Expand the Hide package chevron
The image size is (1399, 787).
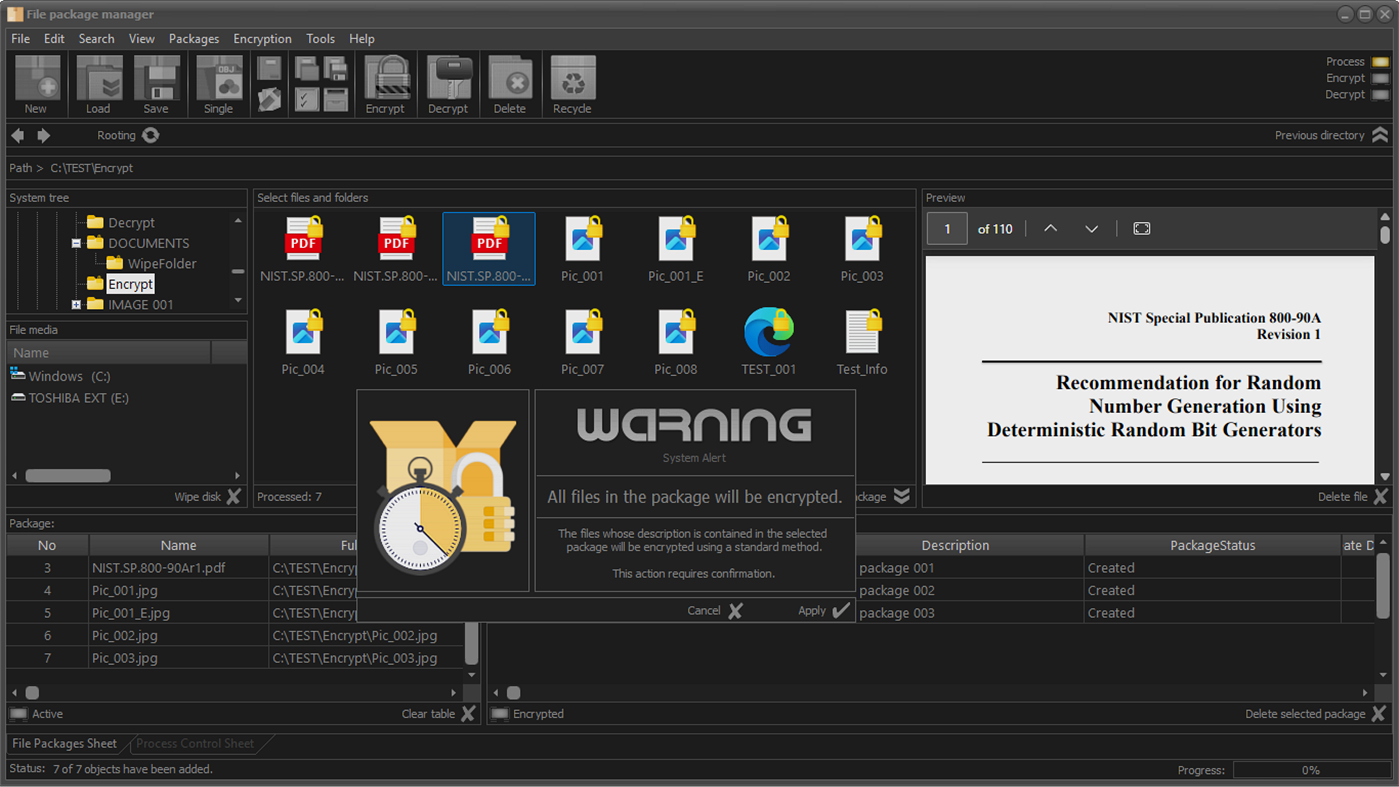click(901, 496)
